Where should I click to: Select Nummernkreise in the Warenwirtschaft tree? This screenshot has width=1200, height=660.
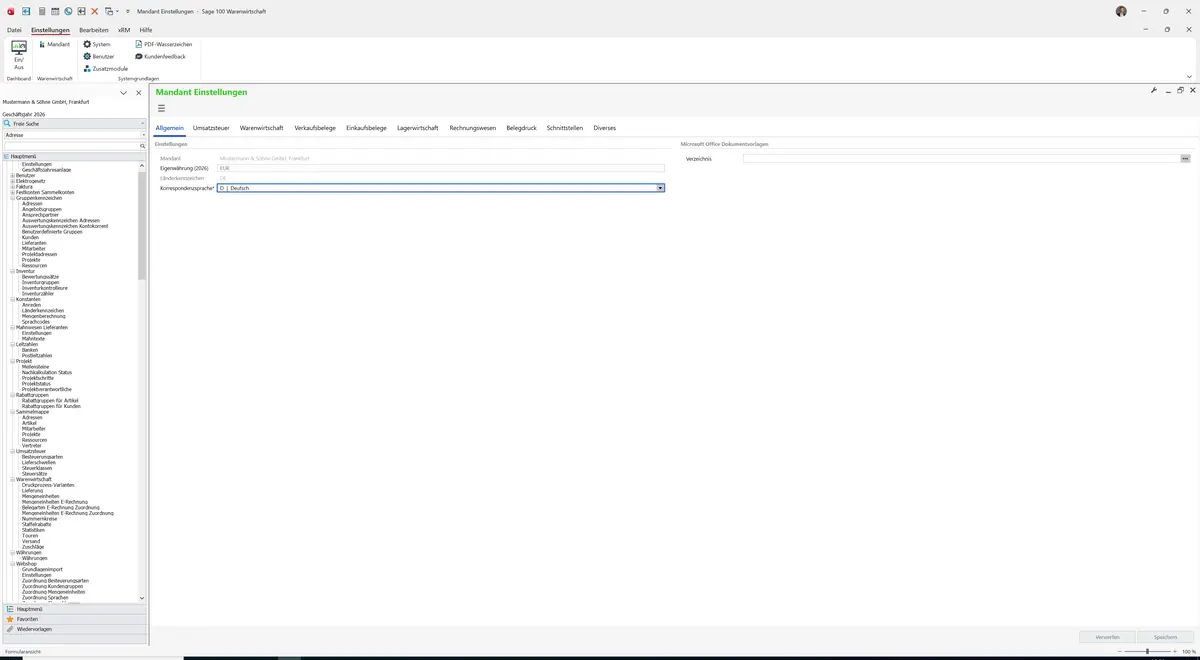click(40, 519)
